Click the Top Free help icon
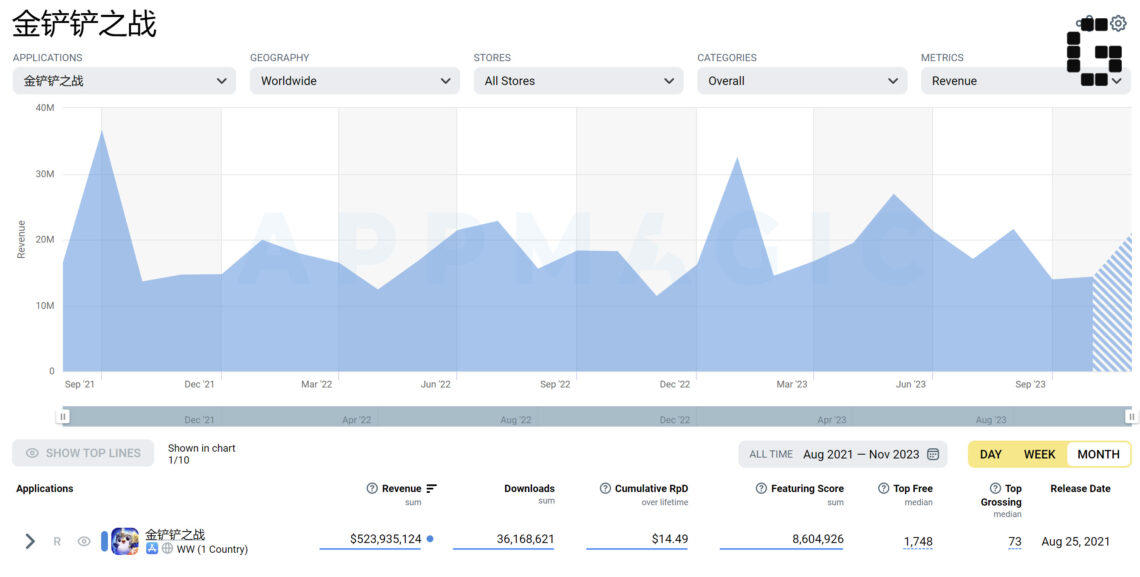 click(x=883, y=488)
